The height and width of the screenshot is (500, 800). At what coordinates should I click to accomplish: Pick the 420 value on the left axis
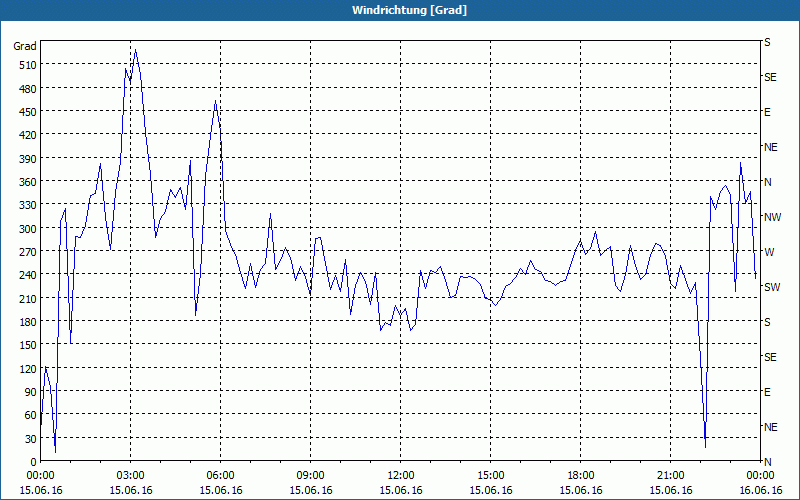pyautogui.click(x=28, y=135)
